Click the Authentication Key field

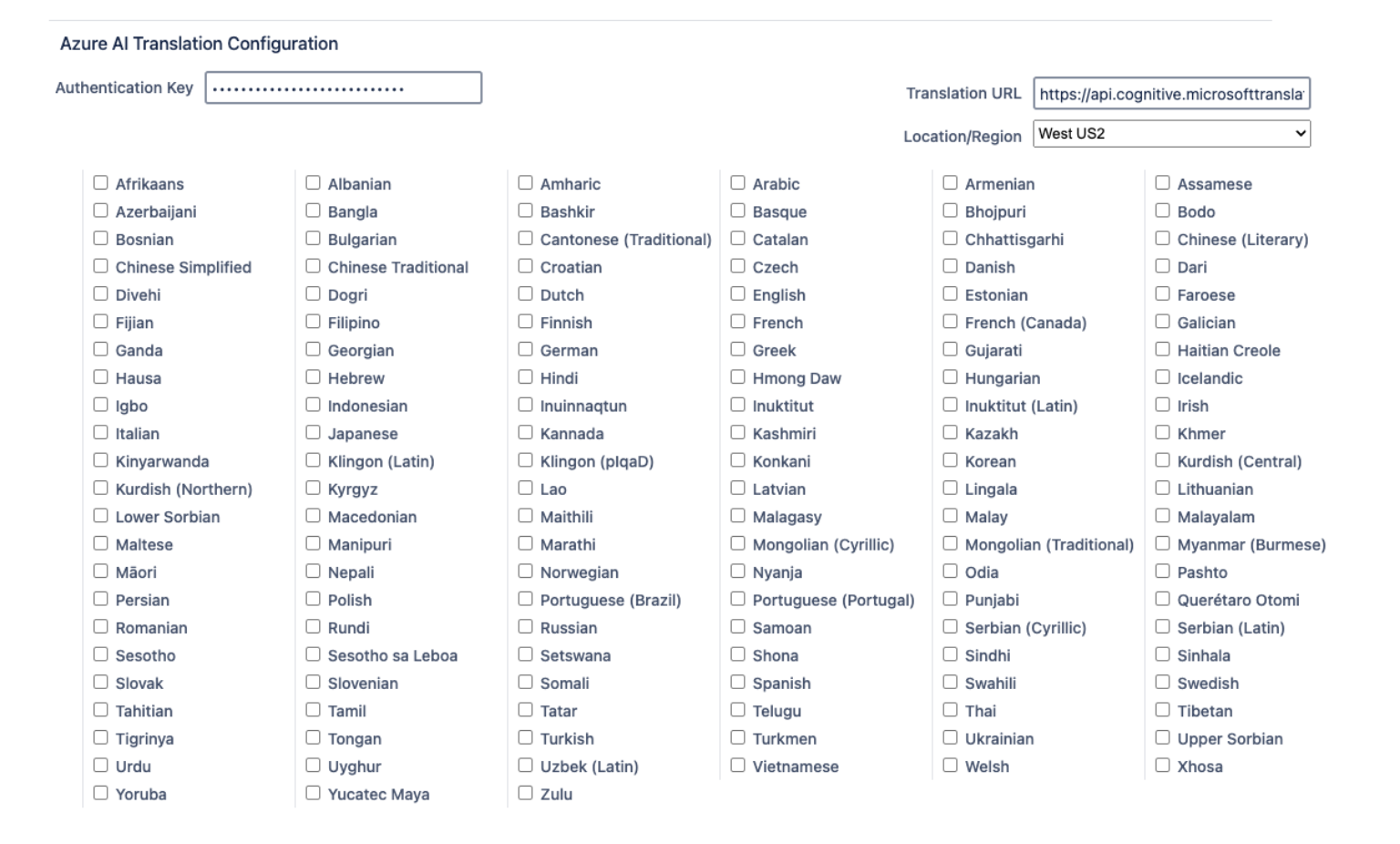coord(343,88)
